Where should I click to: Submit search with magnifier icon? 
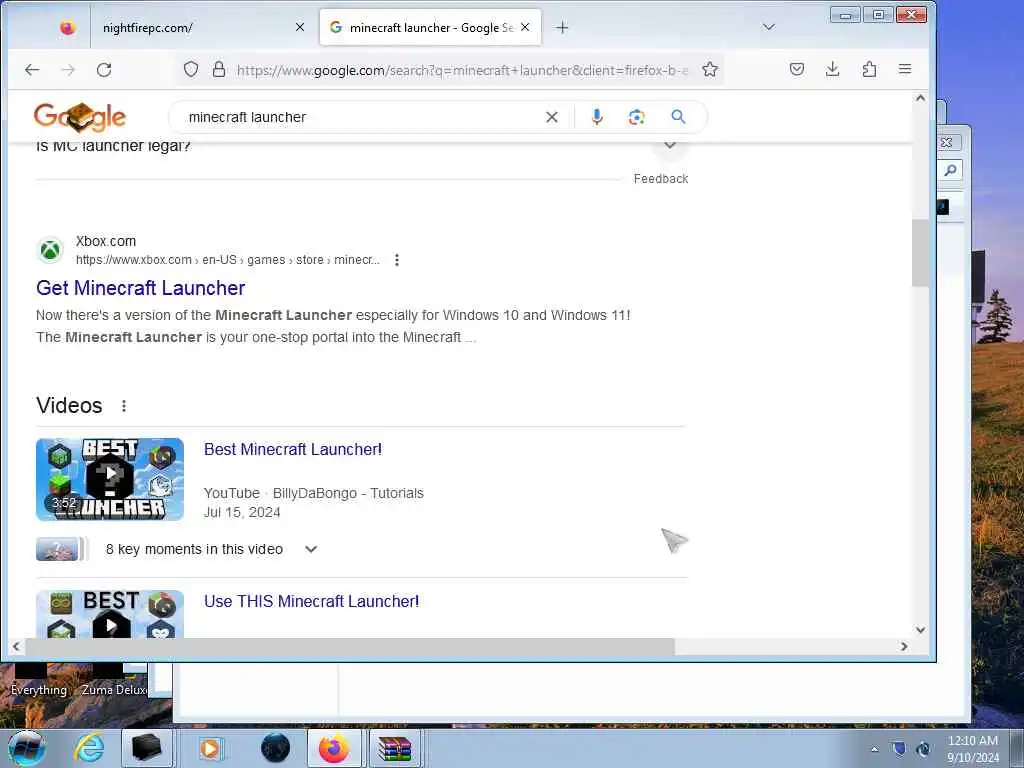tap(679, 117)
